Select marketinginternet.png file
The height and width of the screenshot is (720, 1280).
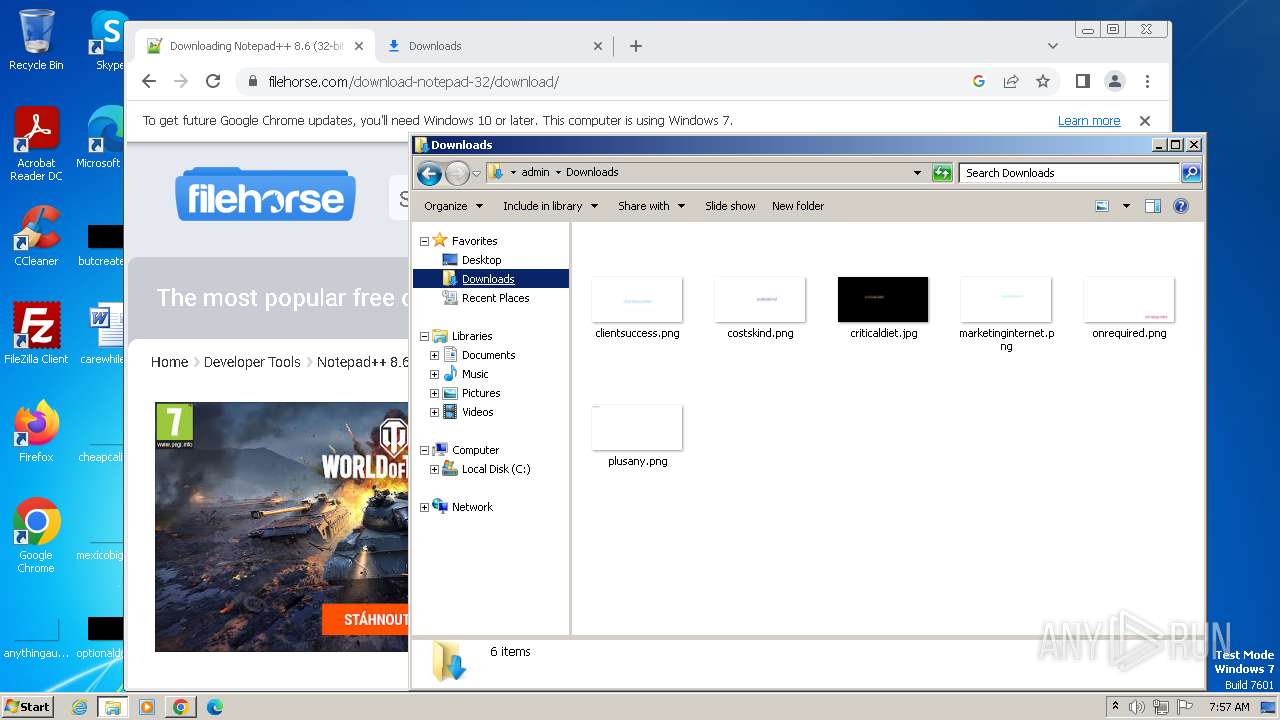point(1006,314)
